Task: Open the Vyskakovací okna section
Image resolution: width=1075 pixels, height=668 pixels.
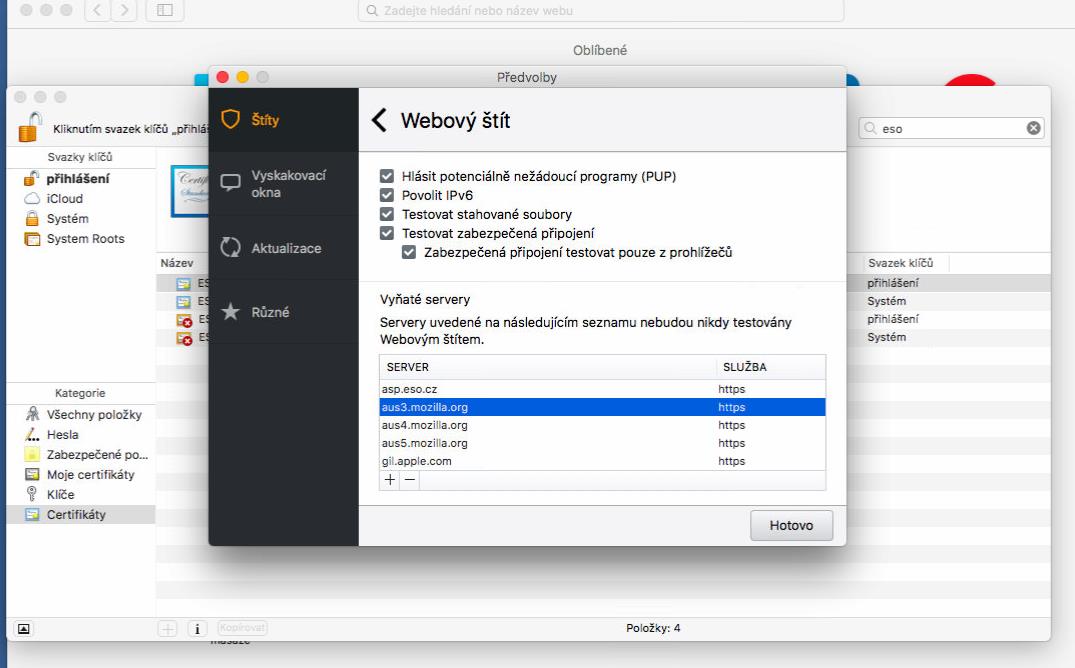Action: point(283,184)
